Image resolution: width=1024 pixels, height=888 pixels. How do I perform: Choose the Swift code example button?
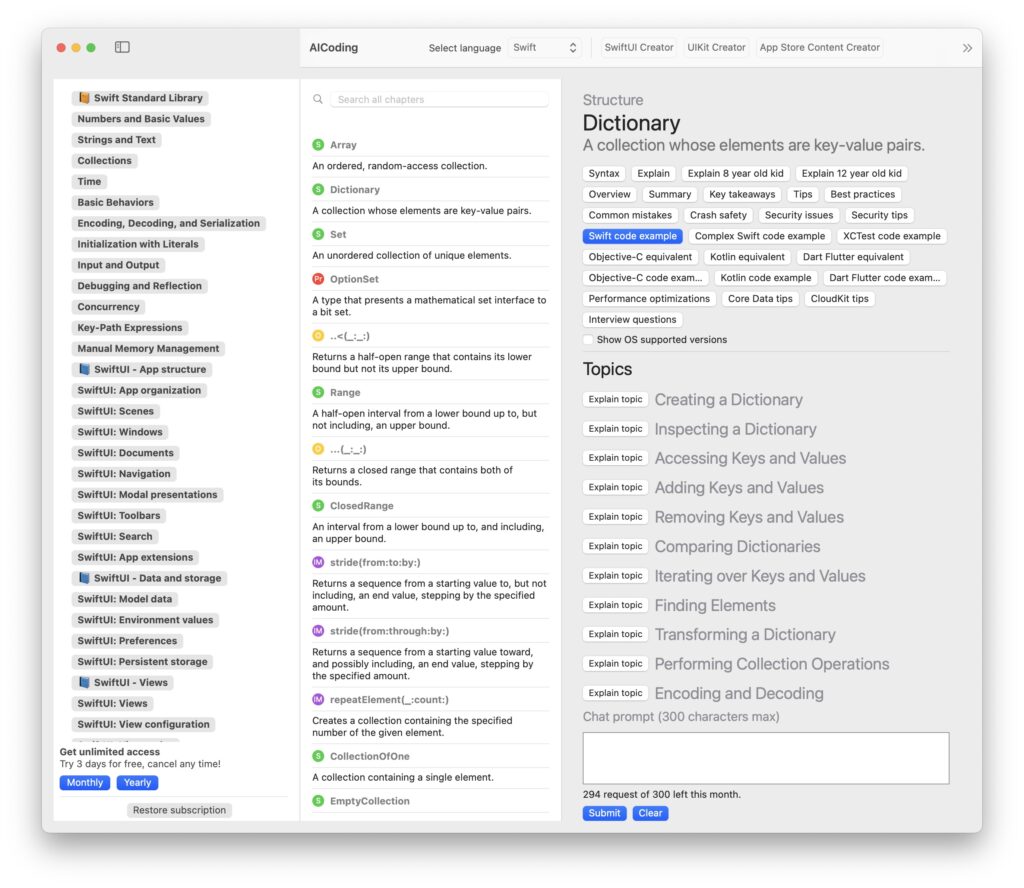coord(632,236)
